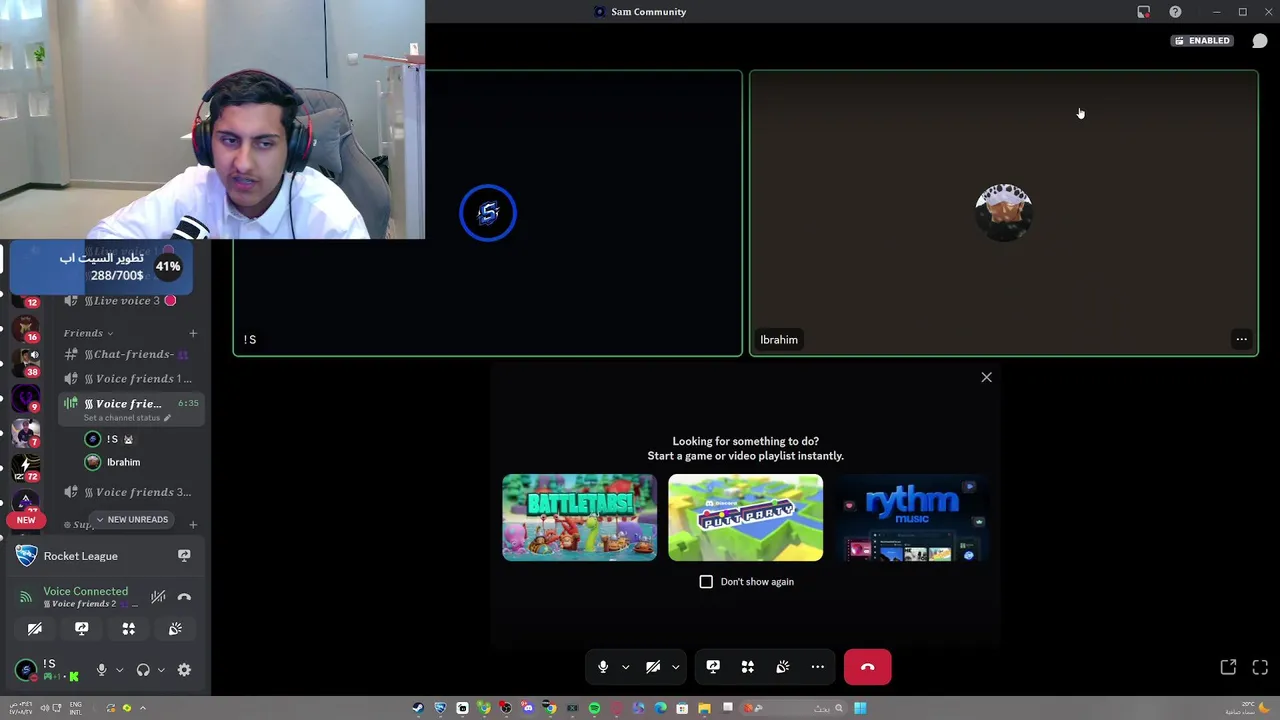Mute microphone in call control bar
Viewport: 1280px width, 720px height.
click(602, 667)
